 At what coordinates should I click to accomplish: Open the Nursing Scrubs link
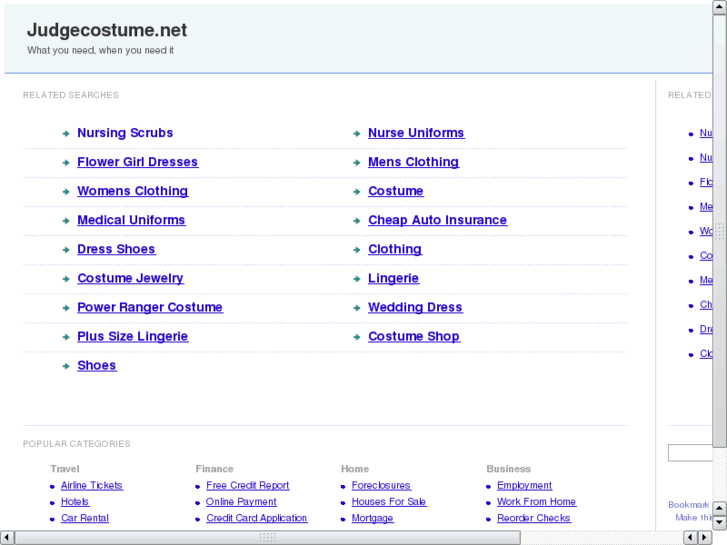point(125,133)
